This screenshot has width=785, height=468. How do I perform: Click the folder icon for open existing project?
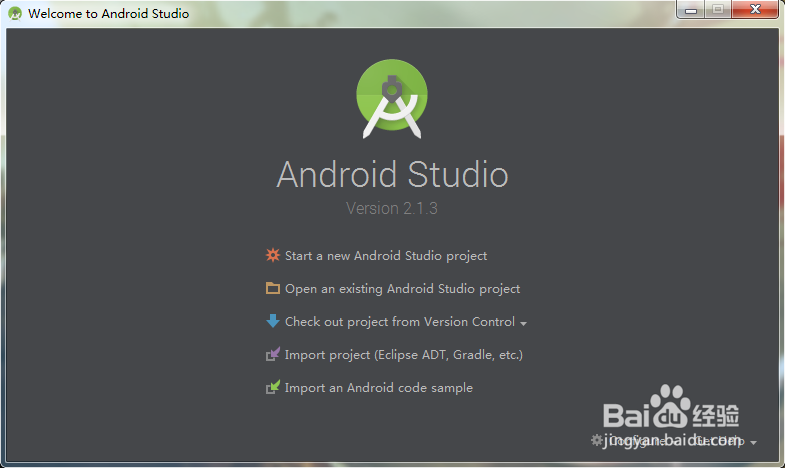click(273, 288)
